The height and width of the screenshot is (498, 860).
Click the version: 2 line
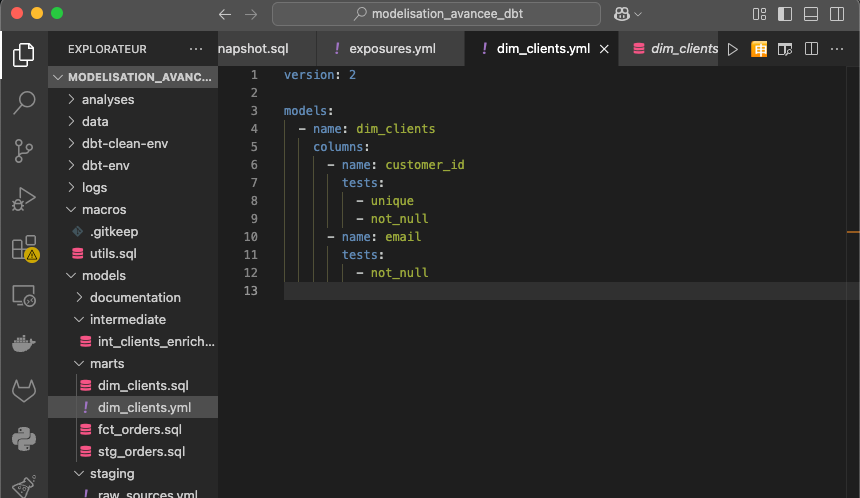(320, 75)
